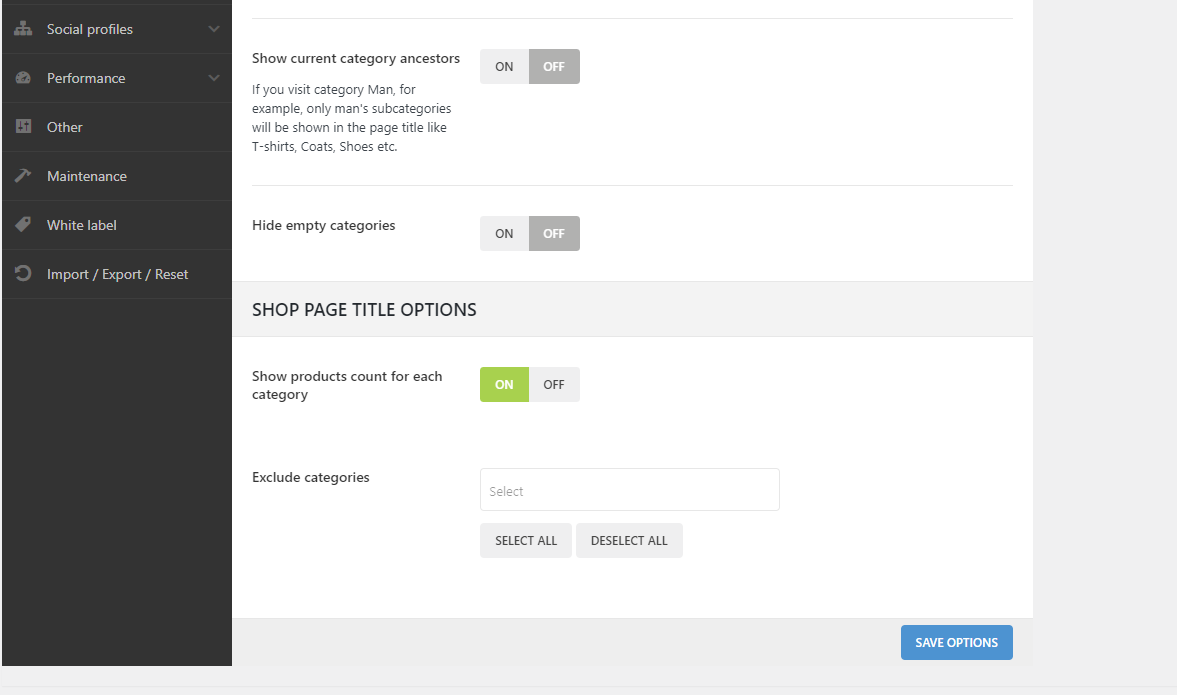Viewport: 1177px width, 695px height.
Task: Expand the Performance menu chevron
Action: [214, 78]
